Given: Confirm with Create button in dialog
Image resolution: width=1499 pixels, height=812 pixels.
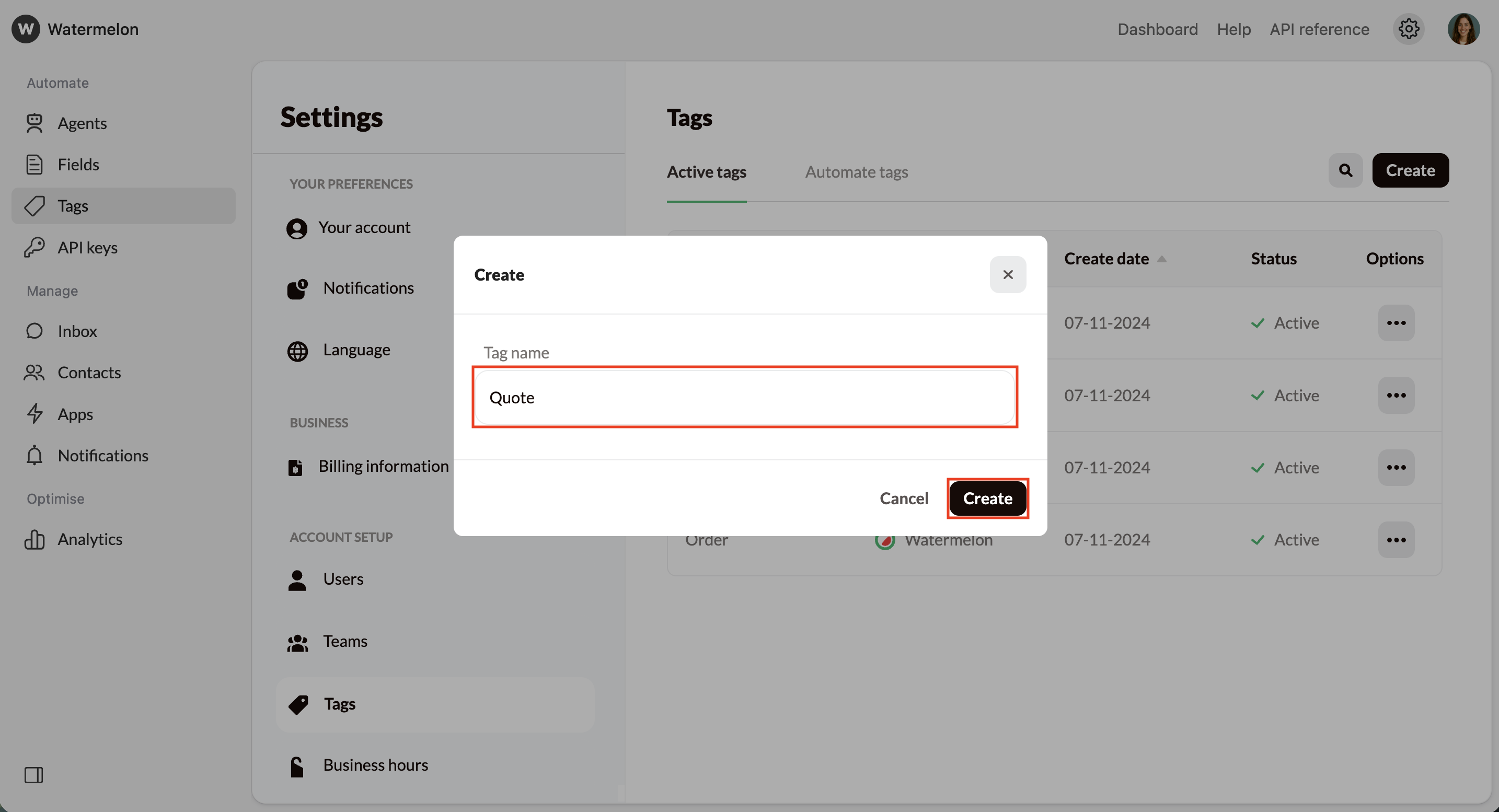Looking at the screenshot, I should (x=987, y=498).
